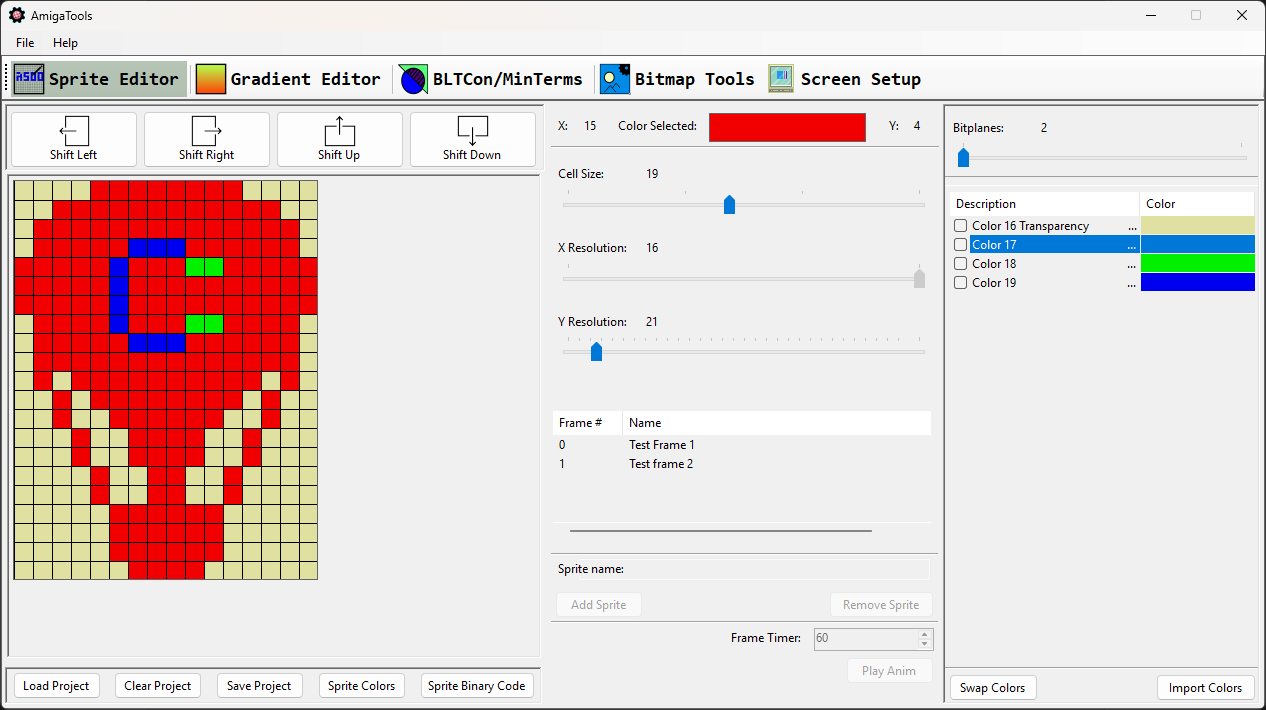The image size is (1266, 710).
Task: Select the Test Frame 1 row
Action: [741, 445]
